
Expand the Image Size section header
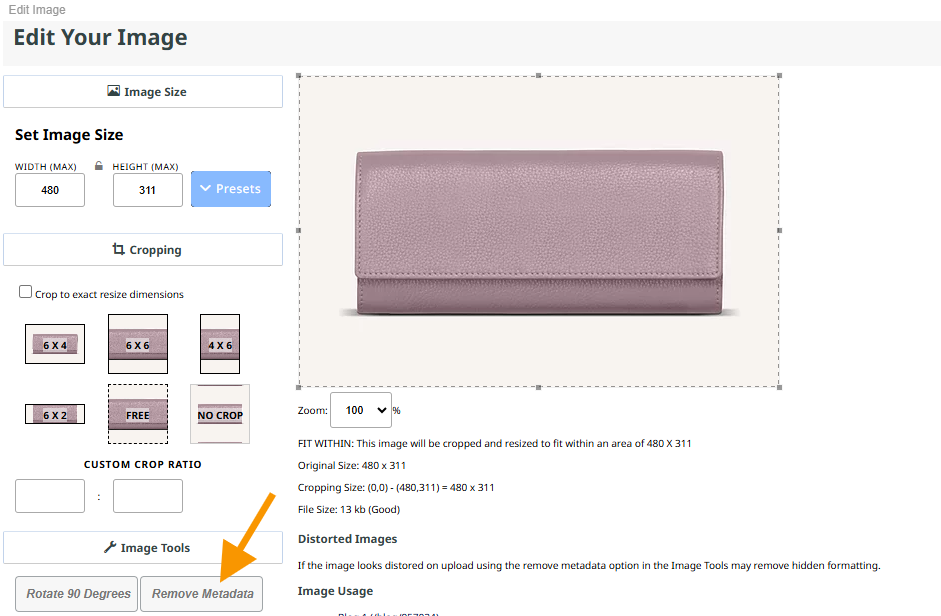coord(143,92)
